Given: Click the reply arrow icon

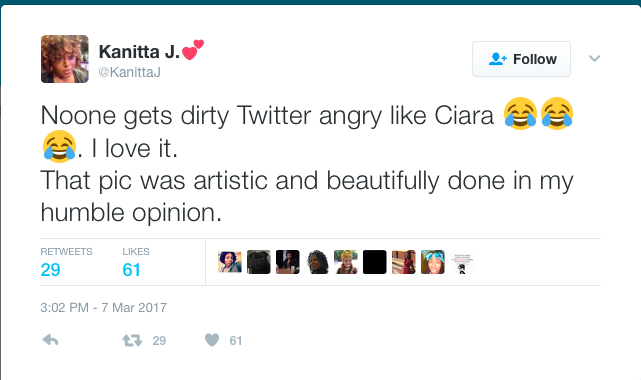Looking at the screenshot, I should (50, 340).
